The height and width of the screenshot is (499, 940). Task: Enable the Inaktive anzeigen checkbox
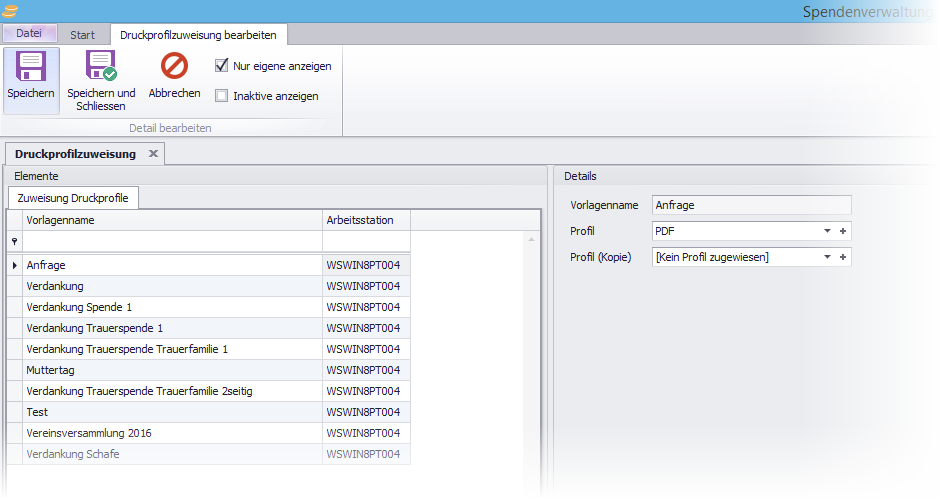point(222,96)
